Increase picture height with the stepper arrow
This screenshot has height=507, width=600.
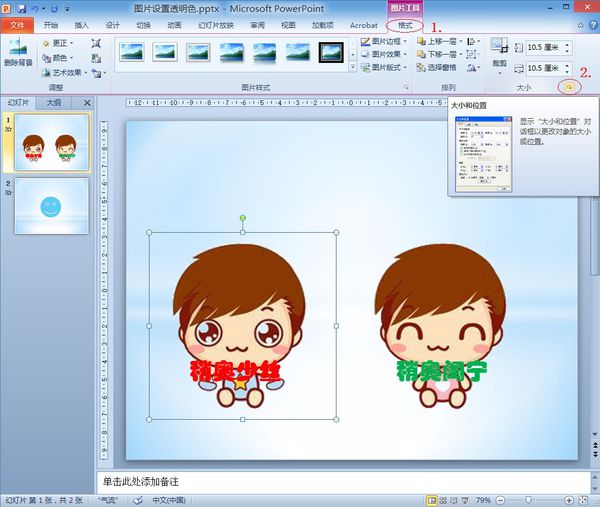click(x=567, y=44)
